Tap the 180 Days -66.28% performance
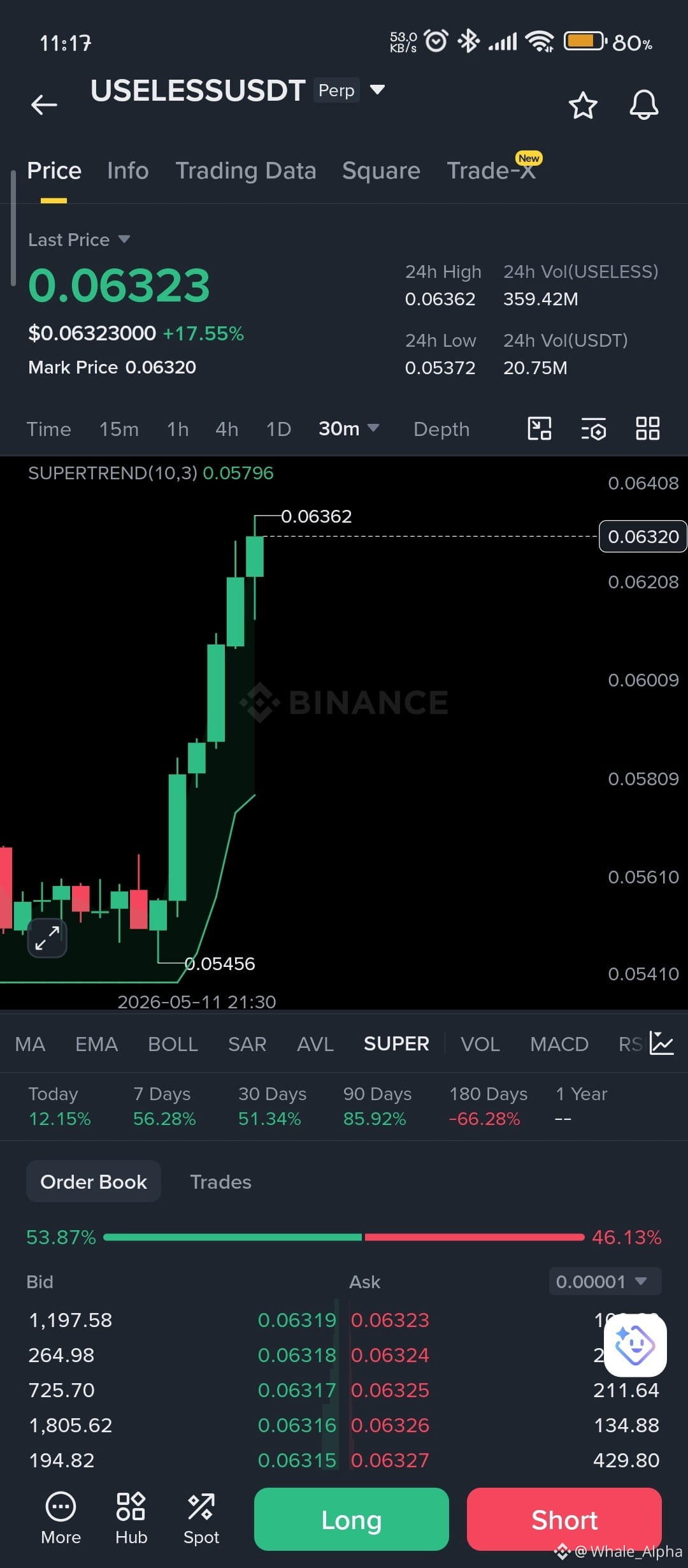Screen dimensions: 688x1568 [488, 1107]
